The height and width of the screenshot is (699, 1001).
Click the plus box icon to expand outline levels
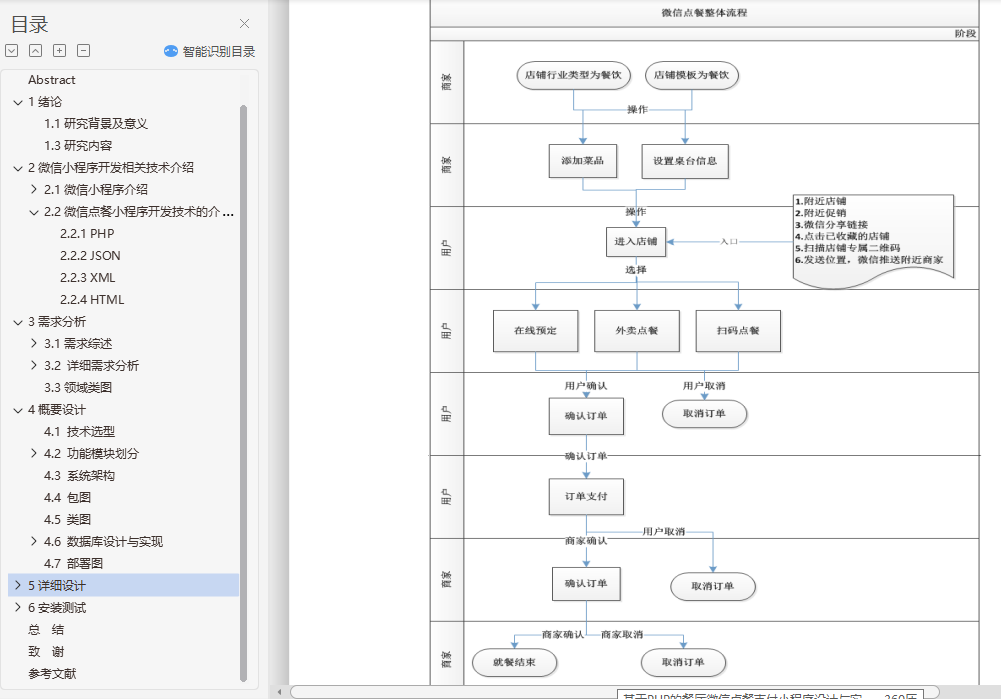(x=59, y=50)
